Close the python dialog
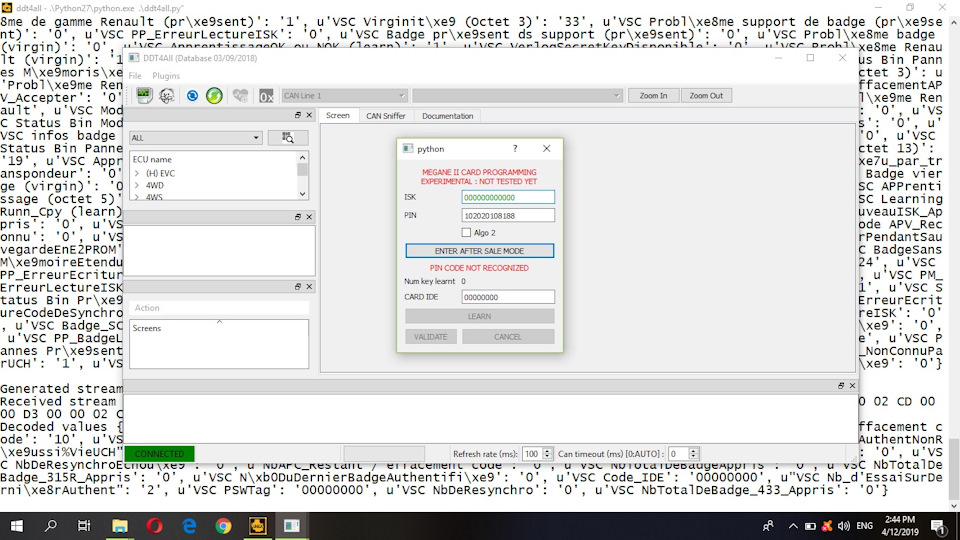Image resolution: width=960 pixels, height=540 pixels. [547, 149]
